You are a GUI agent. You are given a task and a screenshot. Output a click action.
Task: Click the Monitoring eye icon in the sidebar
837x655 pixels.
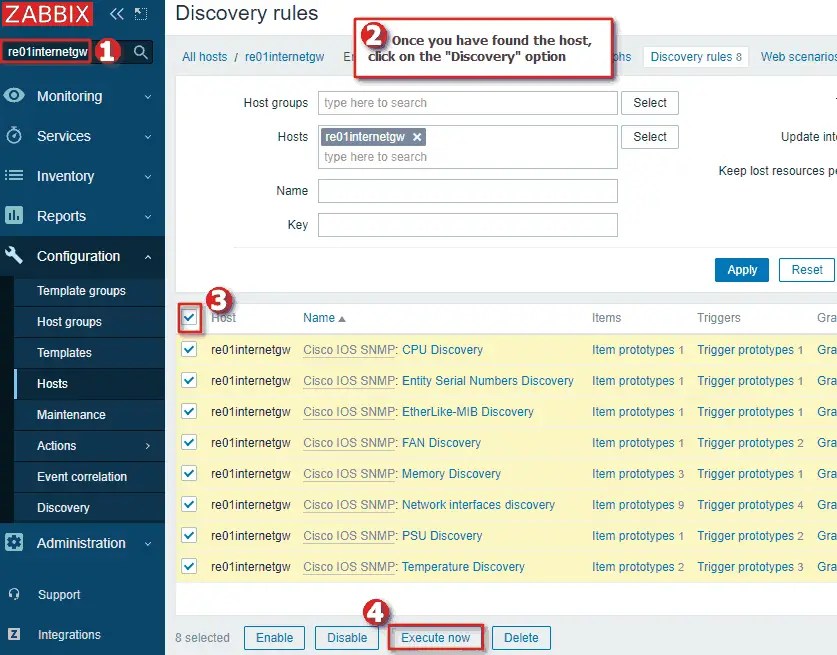tap(16, 96)
